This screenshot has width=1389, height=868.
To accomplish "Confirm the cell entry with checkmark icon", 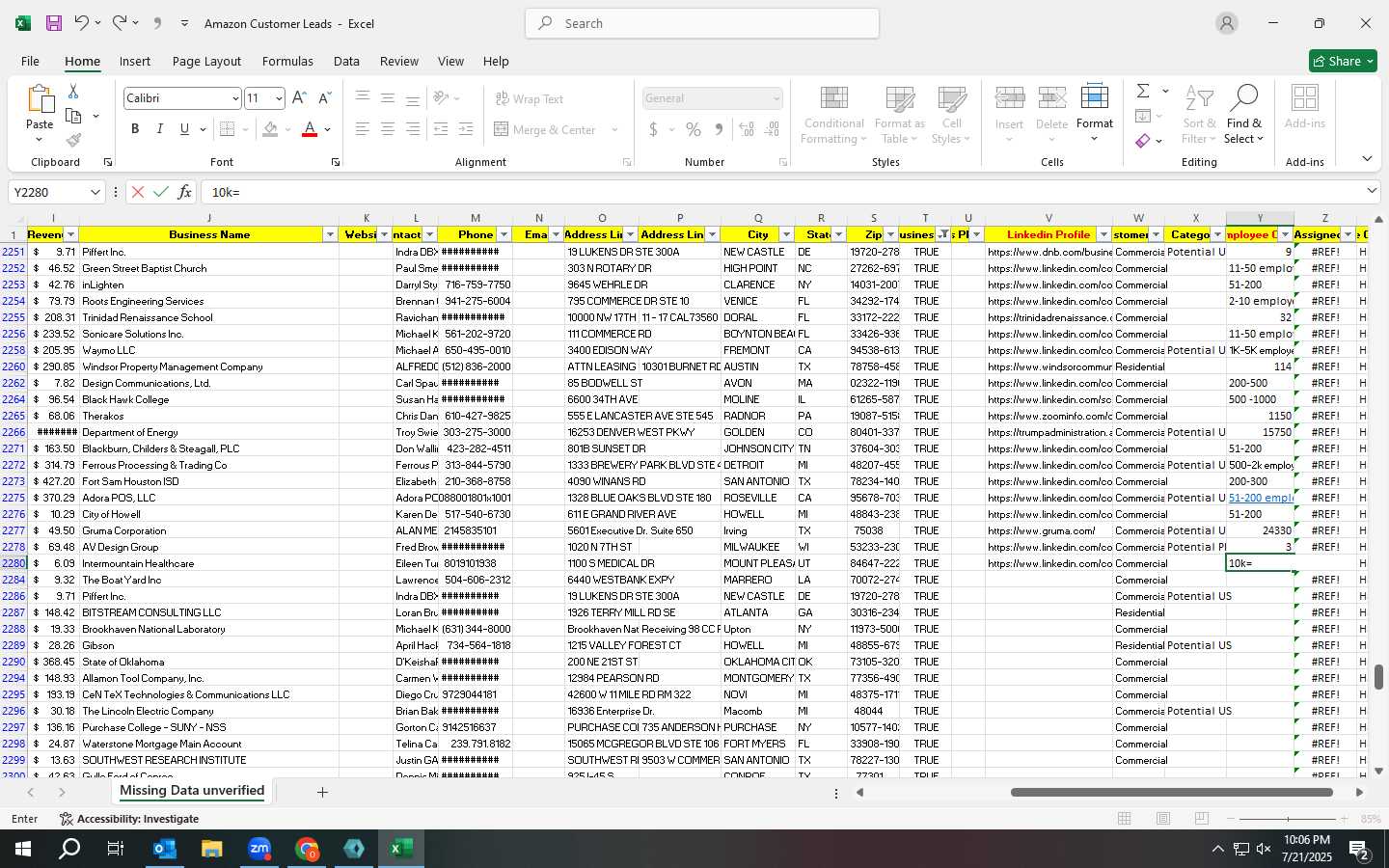I will tap(161, 192).
